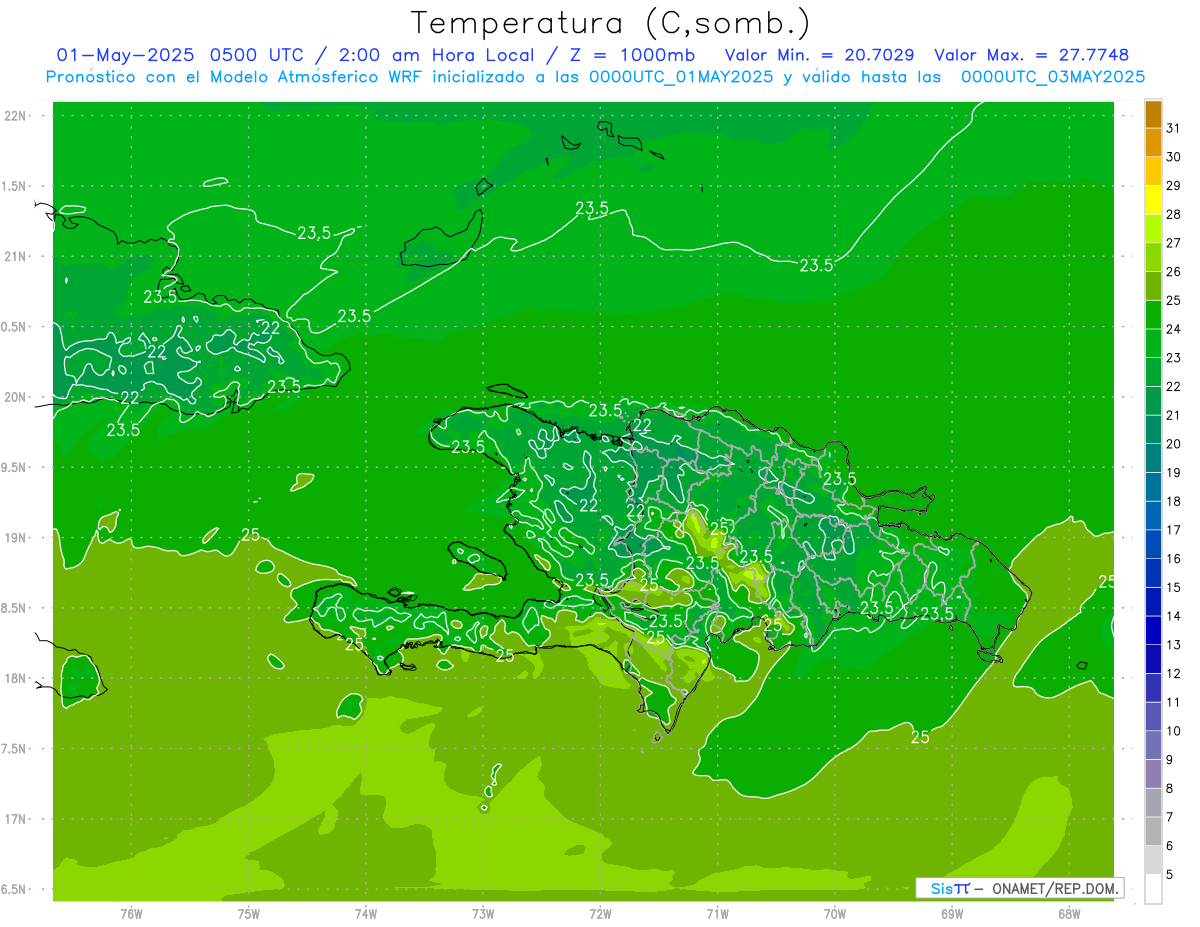Click the legend value label 20
The width and height of the screenshot is (1200, 927).
pos(1174,444)
